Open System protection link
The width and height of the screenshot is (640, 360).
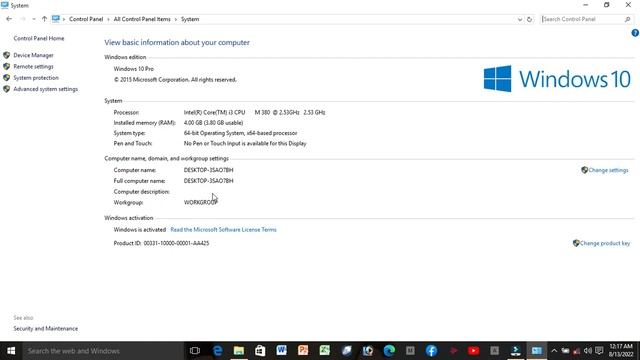[36, 78]
